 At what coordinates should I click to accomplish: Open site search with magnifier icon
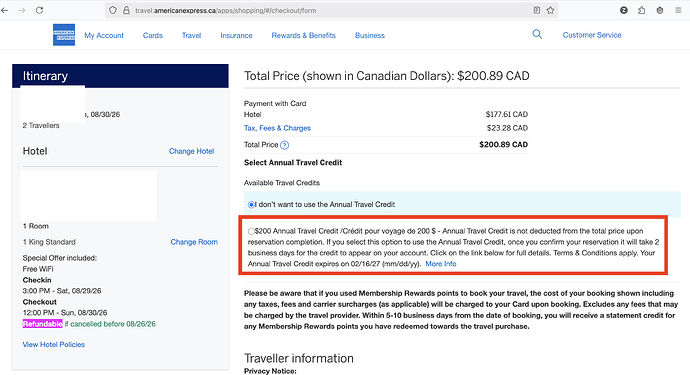tap(537, 34)
